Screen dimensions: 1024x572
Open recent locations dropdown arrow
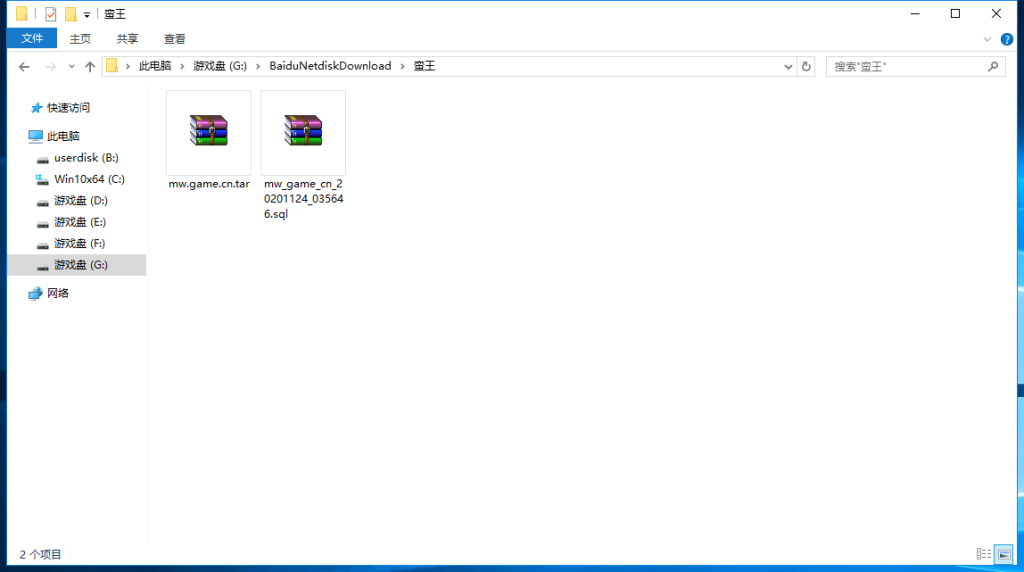click(71, 67)
